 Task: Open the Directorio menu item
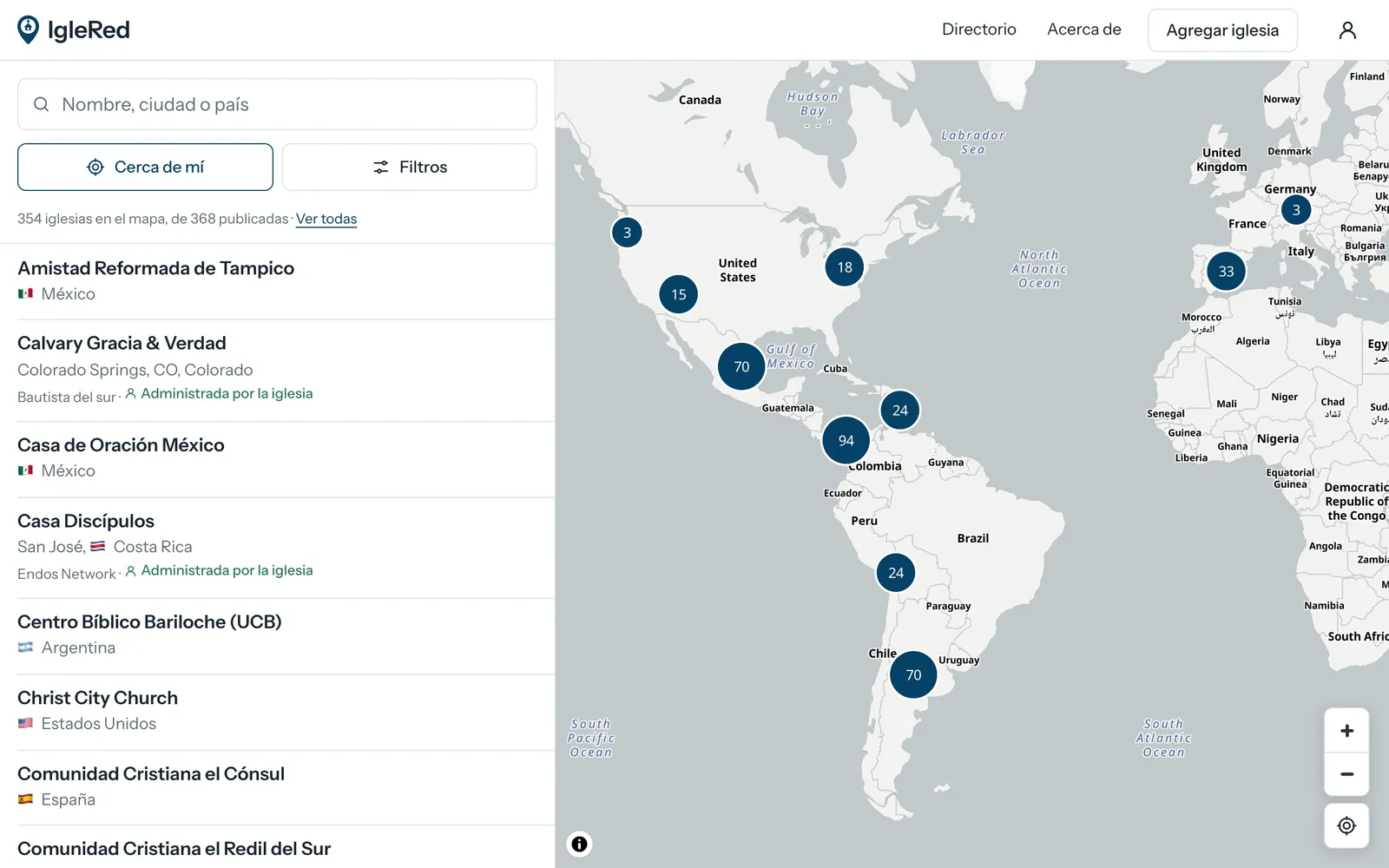pyautogui.click(x=979, y=30)
